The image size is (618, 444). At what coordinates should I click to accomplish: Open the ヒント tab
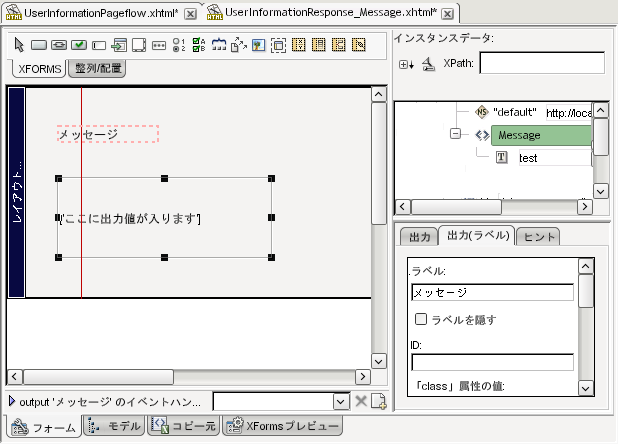click(x=538, y=237)
